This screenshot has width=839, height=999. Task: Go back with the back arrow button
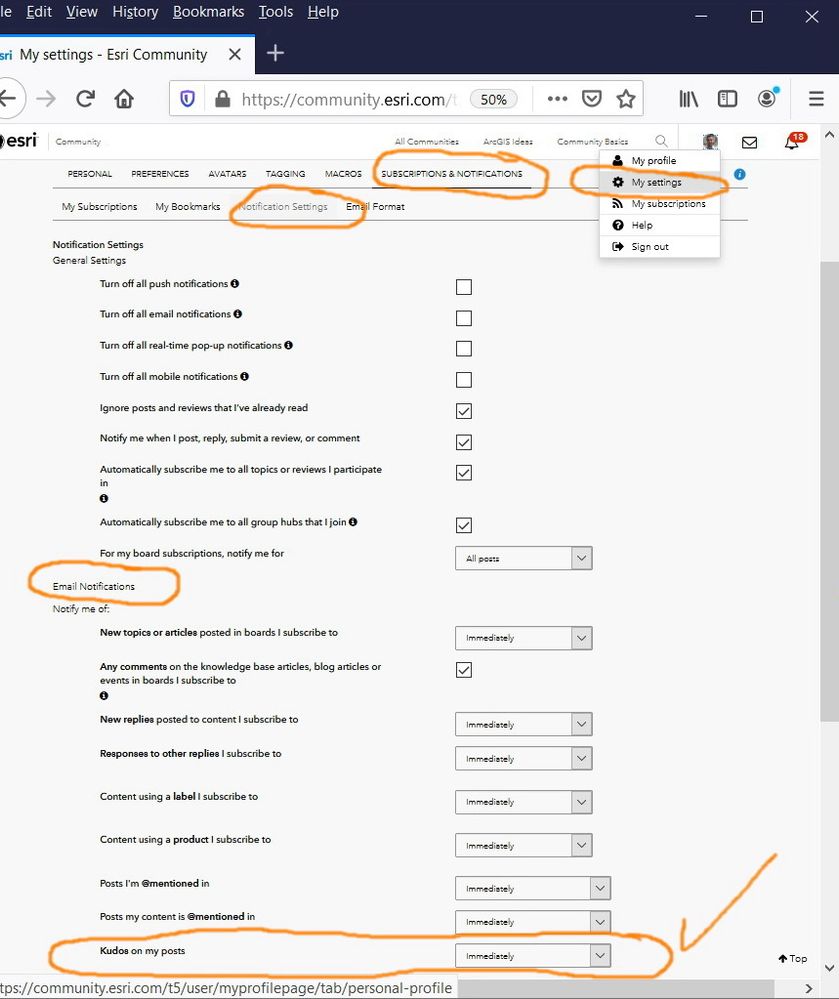pos(9,99)
